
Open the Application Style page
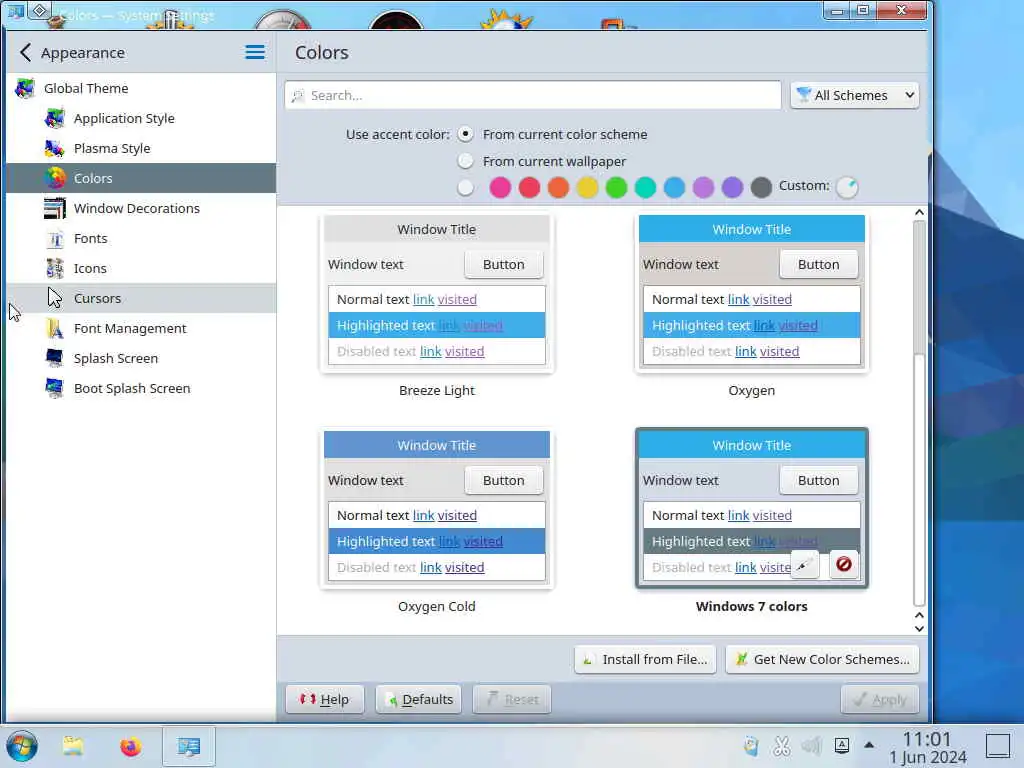140,118
